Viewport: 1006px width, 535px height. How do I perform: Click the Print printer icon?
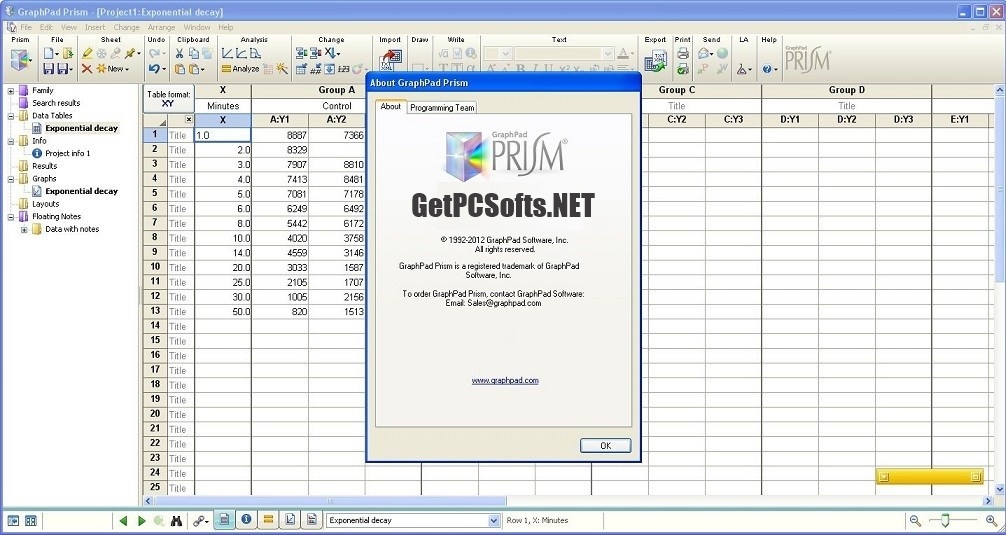[x=683, y=53]
